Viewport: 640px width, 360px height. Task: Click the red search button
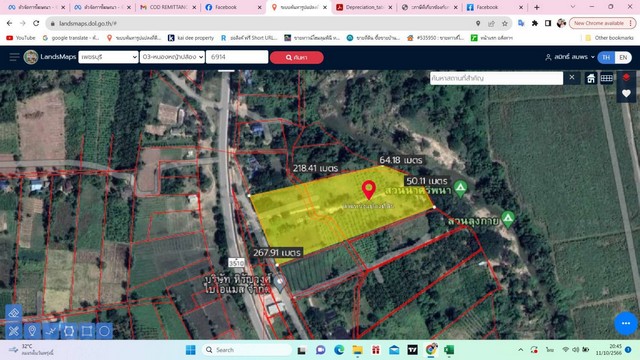pos(297,58)
